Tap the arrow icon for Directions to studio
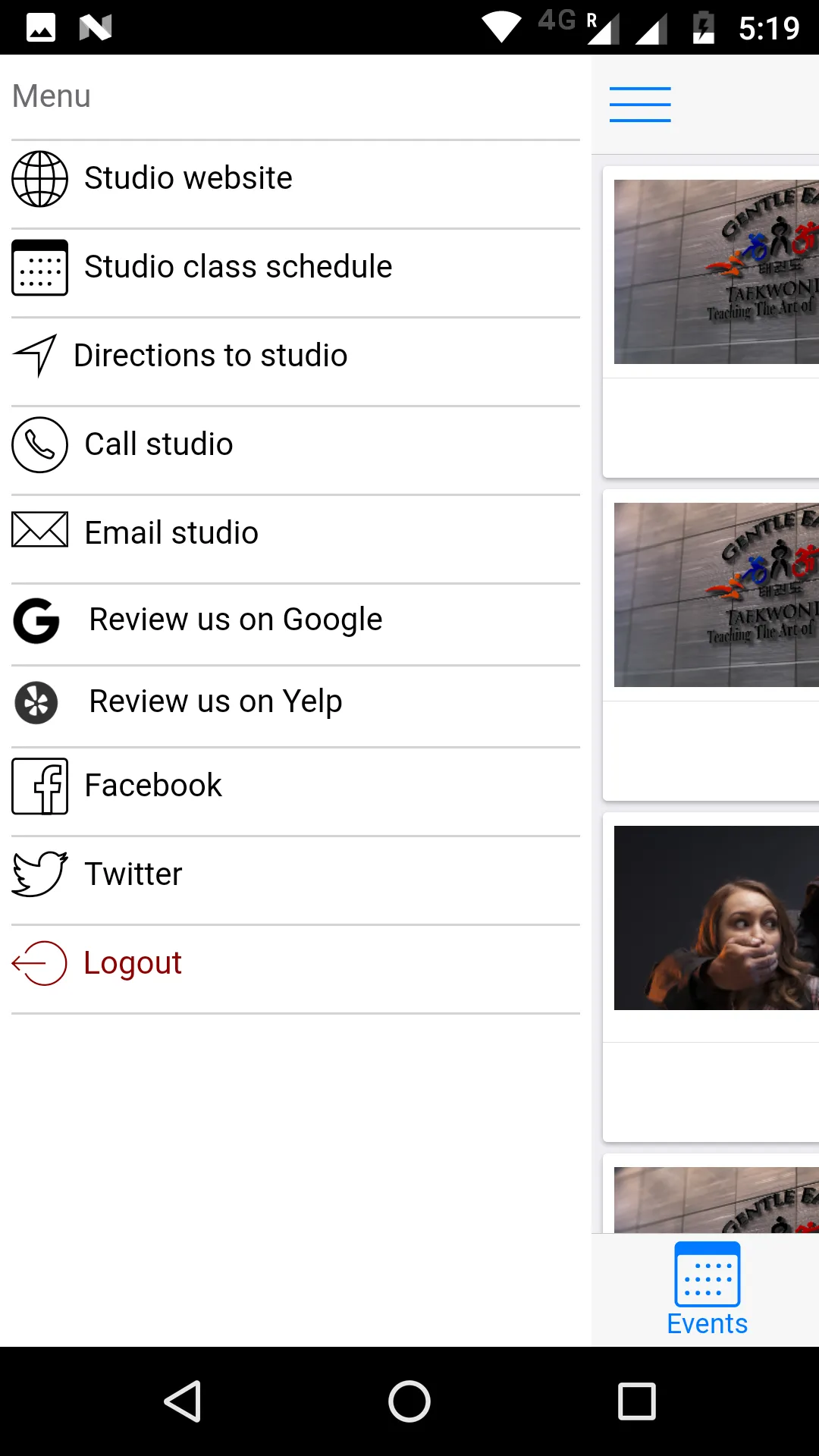 [x=35, y=355]
